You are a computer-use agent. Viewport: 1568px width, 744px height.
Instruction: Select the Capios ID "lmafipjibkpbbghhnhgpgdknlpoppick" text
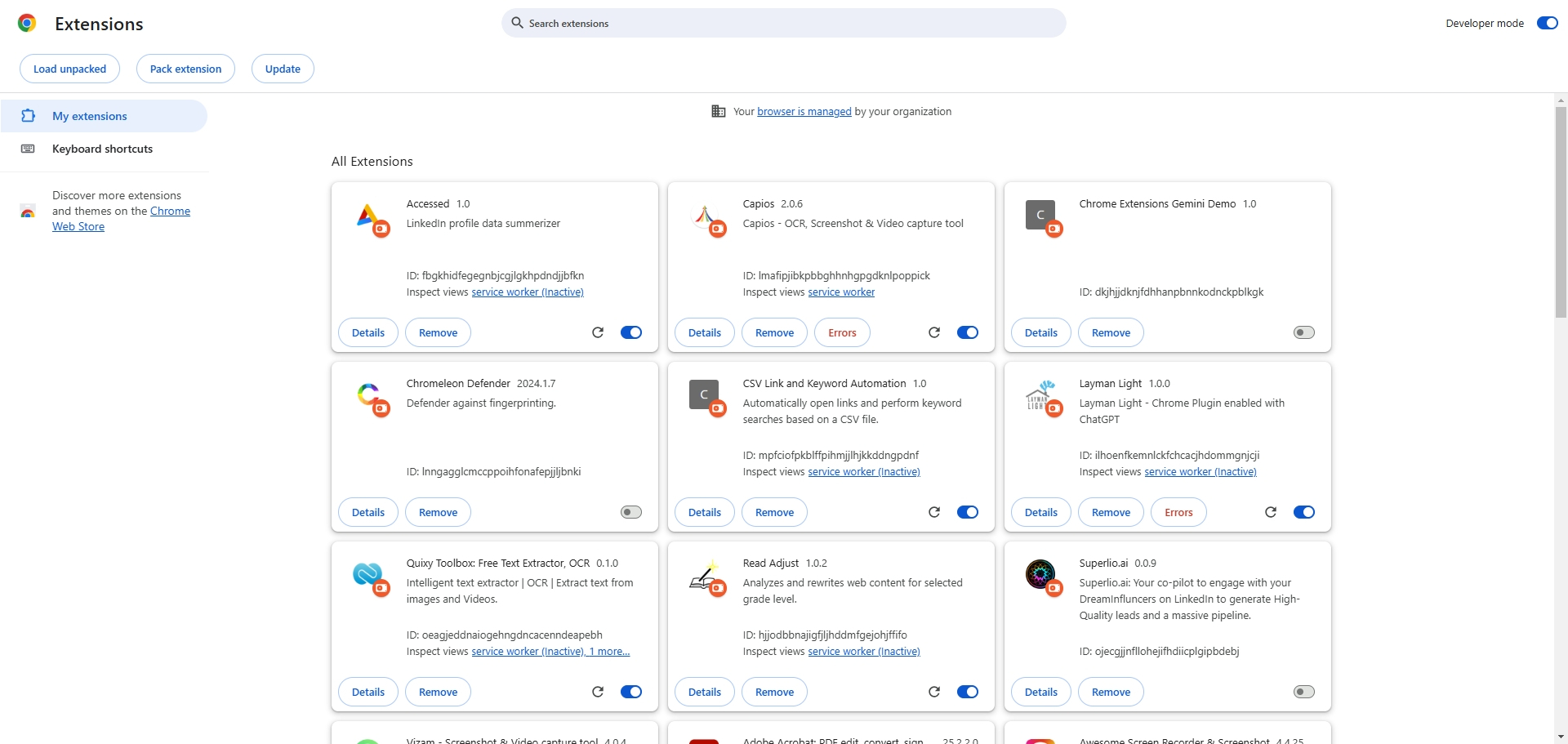coord(844,276)
